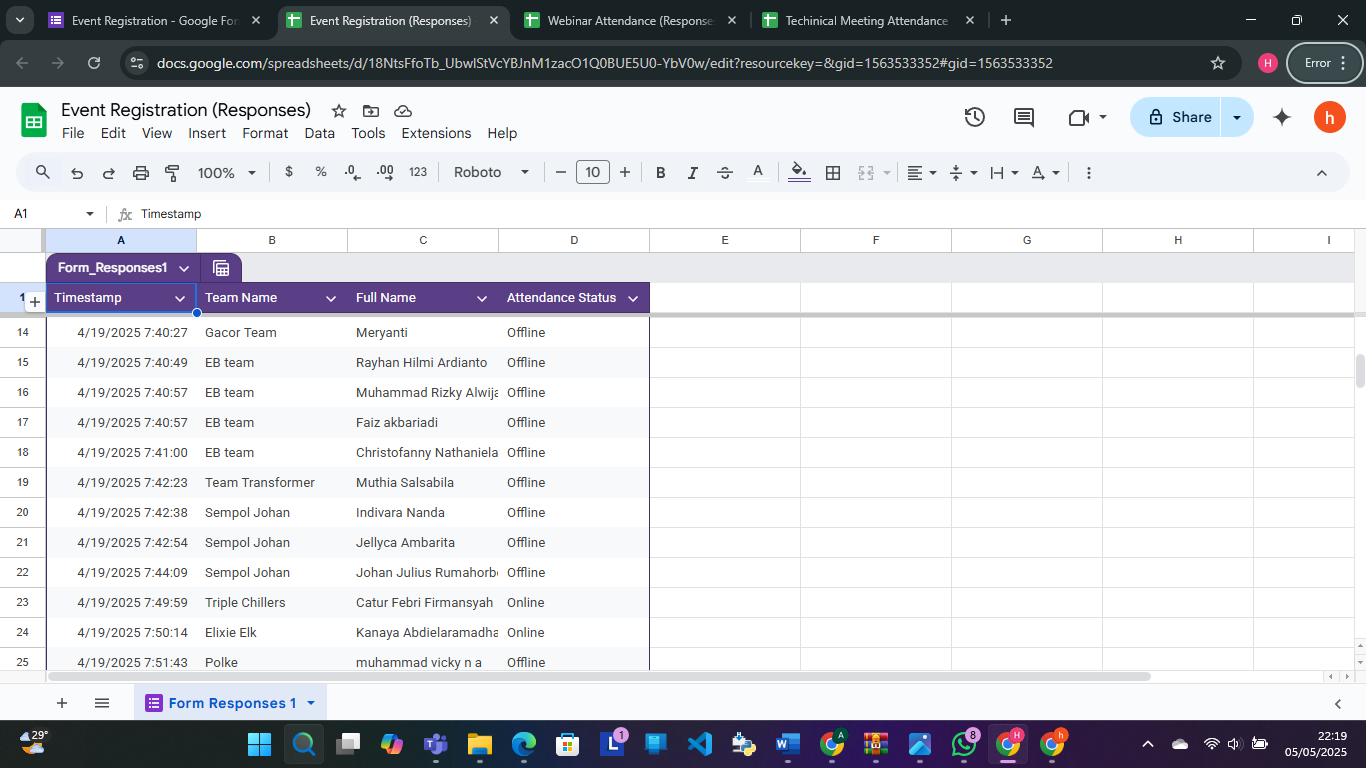
Task: Expand the Full Name column filter
Action: click(x=482, y=298)
